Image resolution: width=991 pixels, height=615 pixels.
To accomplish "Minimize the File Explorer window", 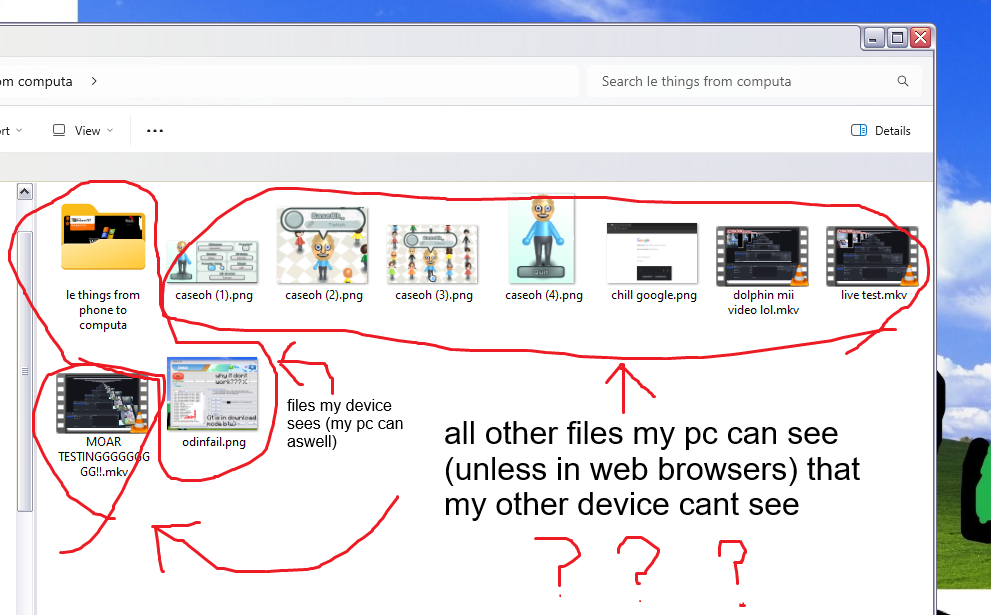I will (x=873, y=38).
